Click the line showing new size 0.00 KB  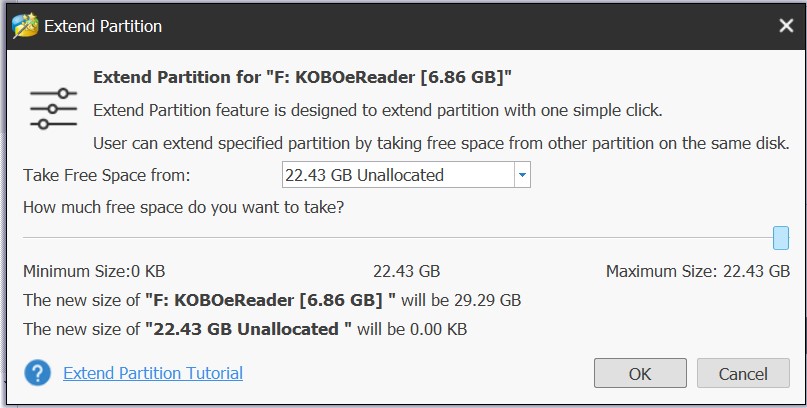point(245,328)
